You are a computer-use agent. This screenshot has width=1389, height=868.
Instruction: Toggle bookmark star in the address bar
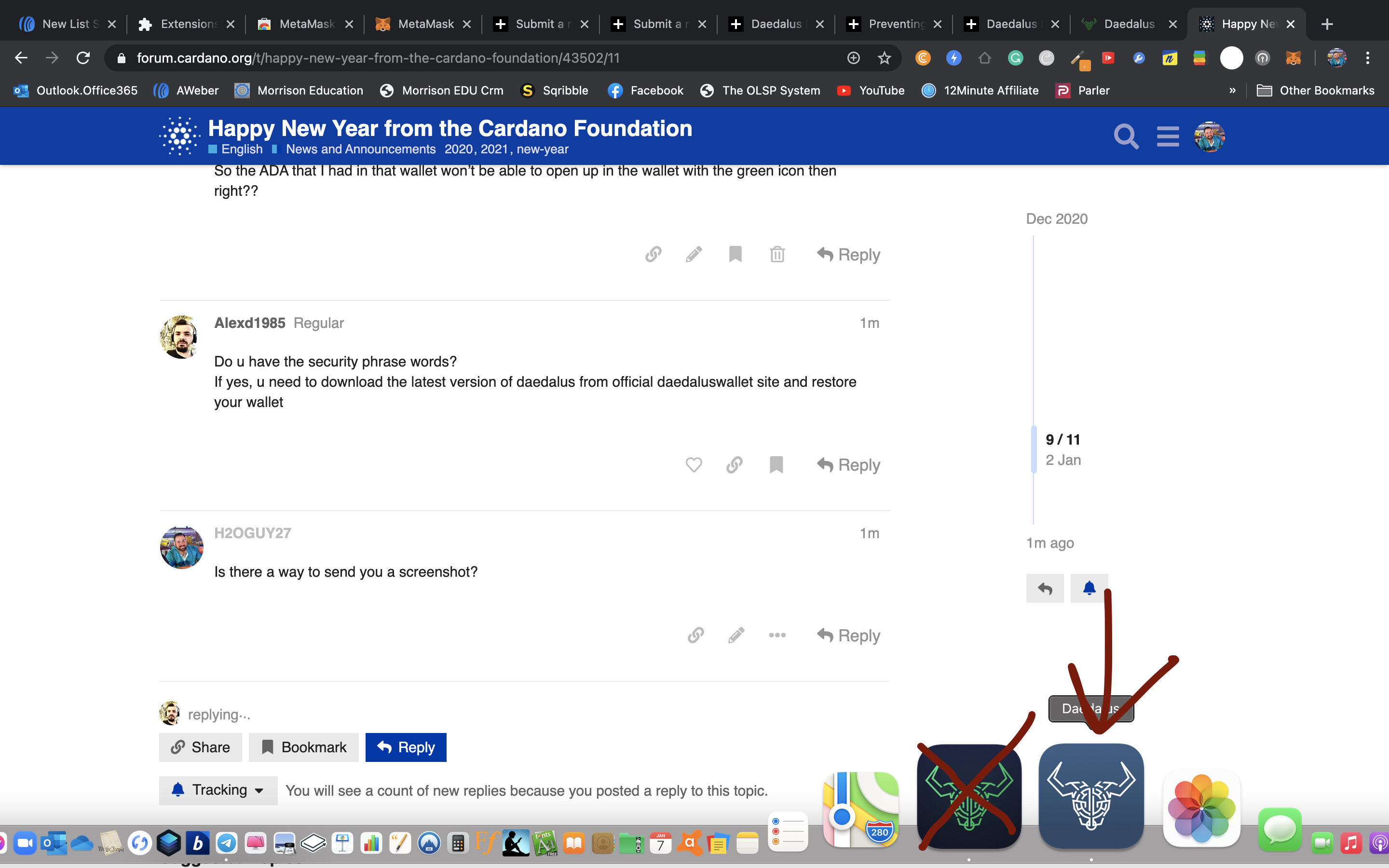(885, 58)
